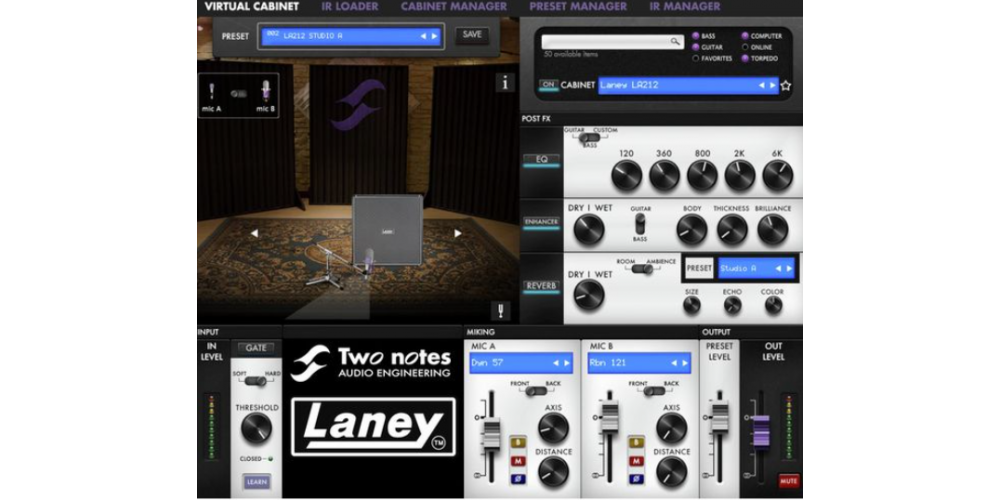
Task: Click the reverb ECHO knob
Action: [x=733, y=305]
